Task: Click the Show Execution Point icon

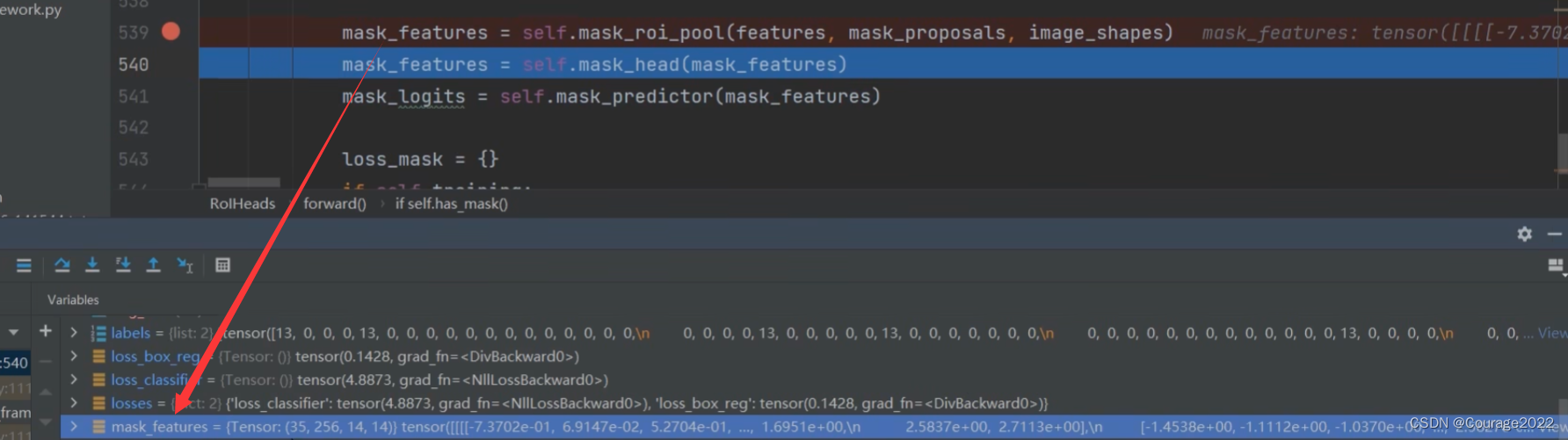Action: pos(24,264)
